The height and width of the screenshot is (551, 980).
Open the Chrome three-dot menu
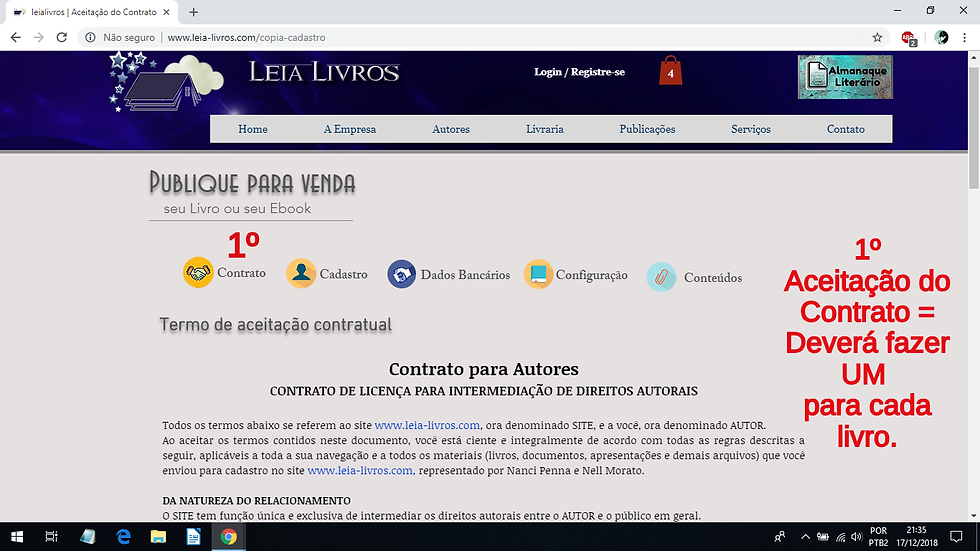964,37
